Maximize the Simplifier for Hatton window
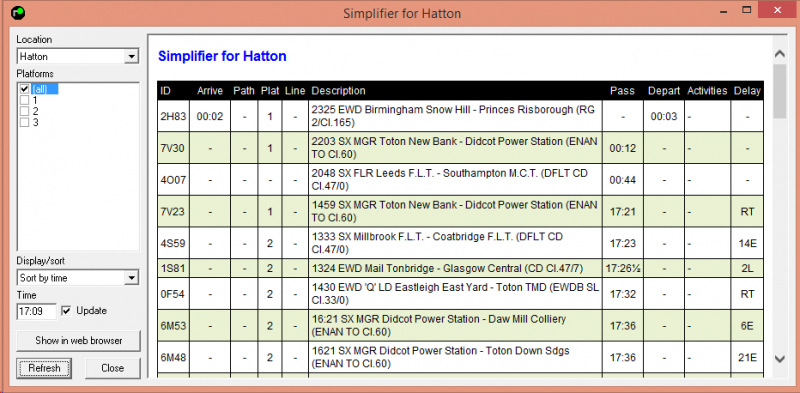Image resolution: width=800 pixels, height=393 pixels. pos(747,10)
